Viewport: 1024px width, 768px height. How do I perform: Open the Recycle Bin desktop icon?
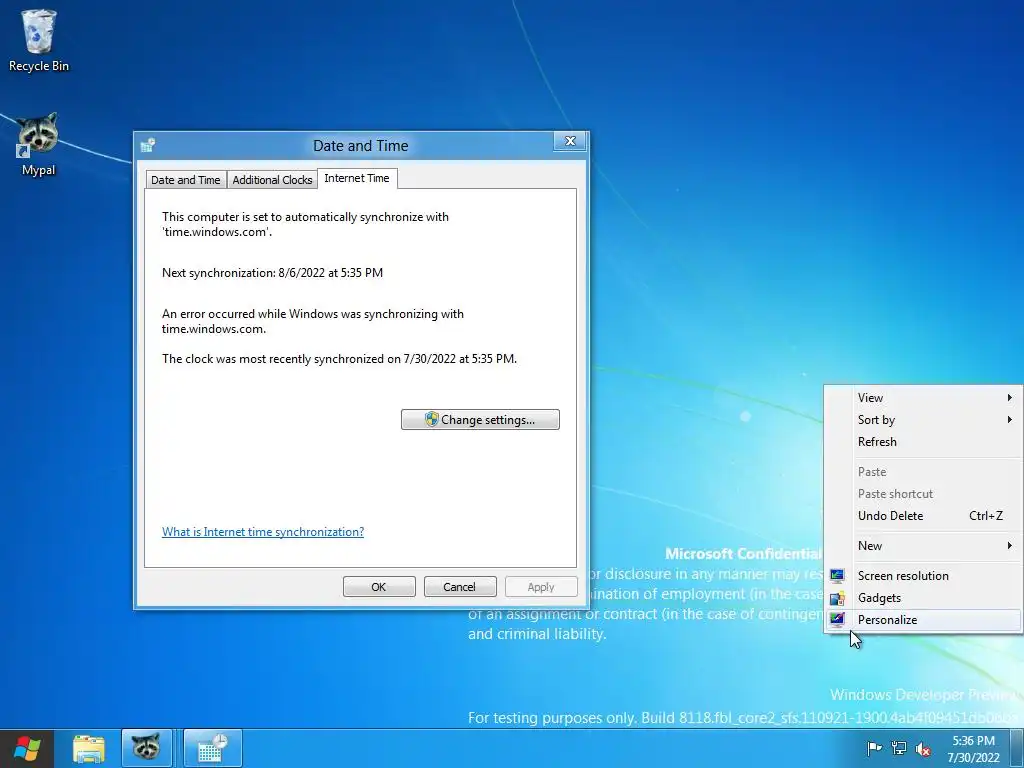[39, 40]
